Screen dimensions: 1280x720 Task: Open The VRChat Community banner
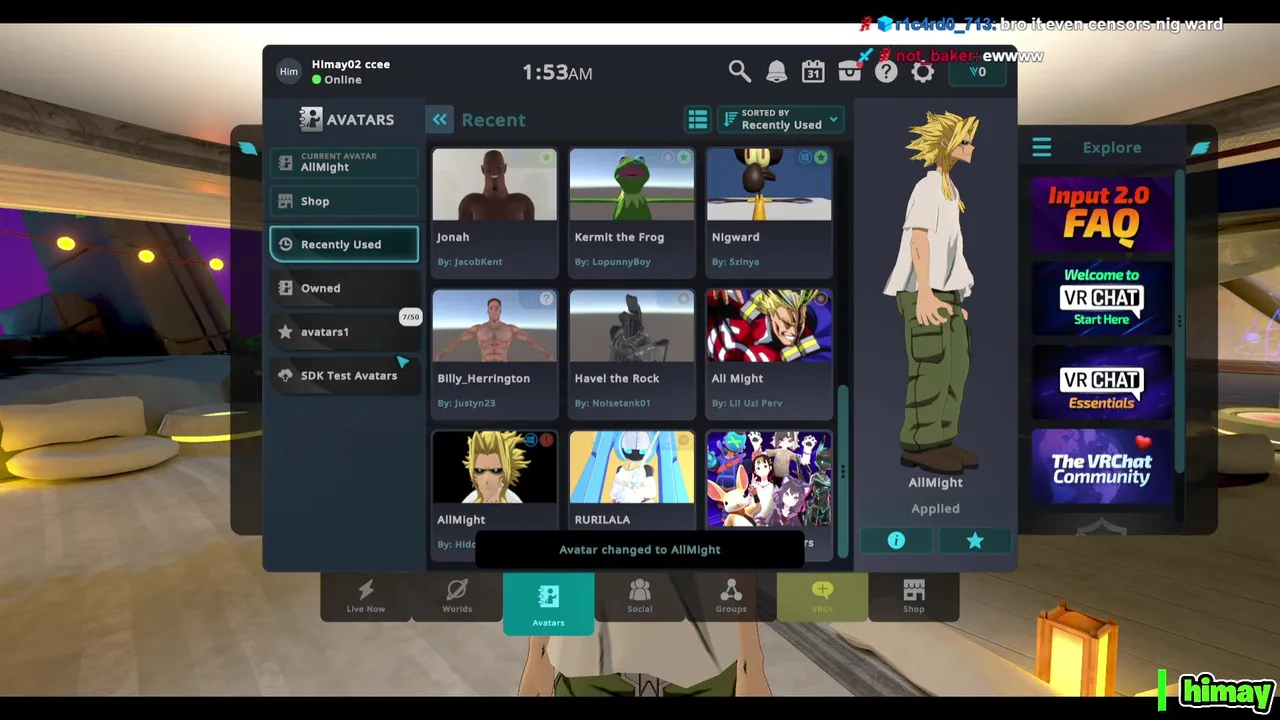[1102, 466]
